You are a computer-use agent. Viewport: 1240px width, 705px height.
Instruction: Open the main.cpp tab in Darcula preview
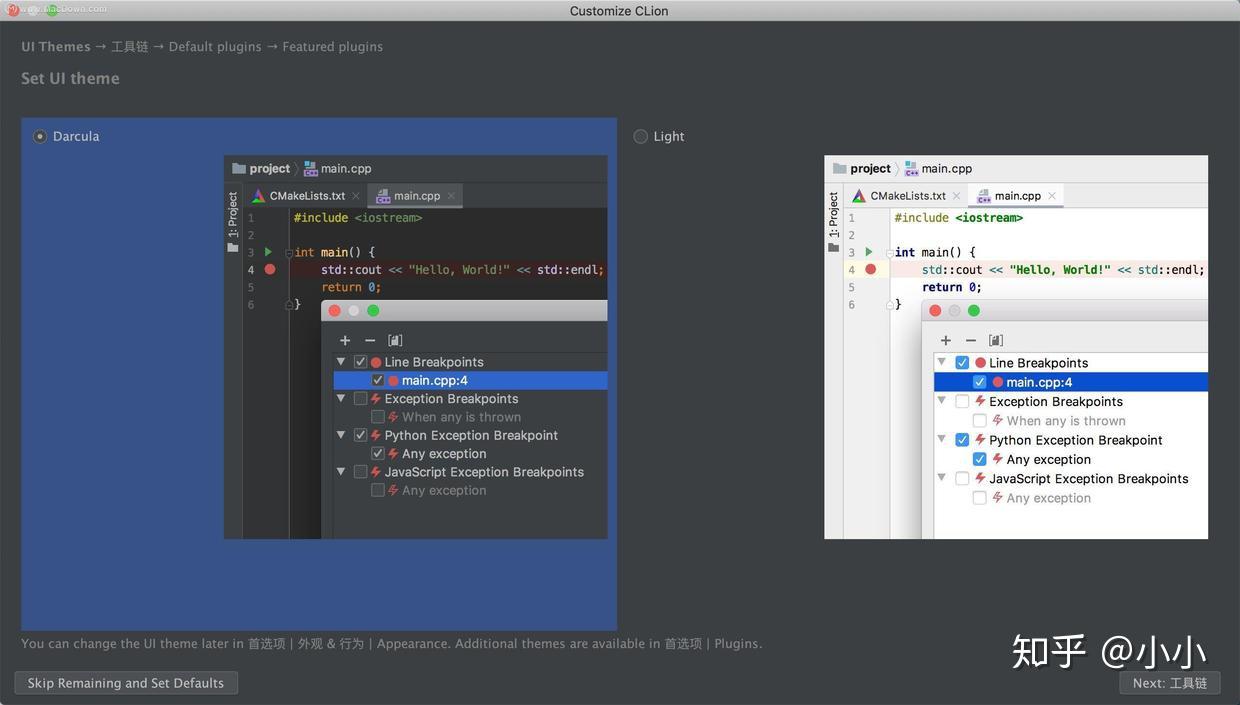(x=416, y=196)
